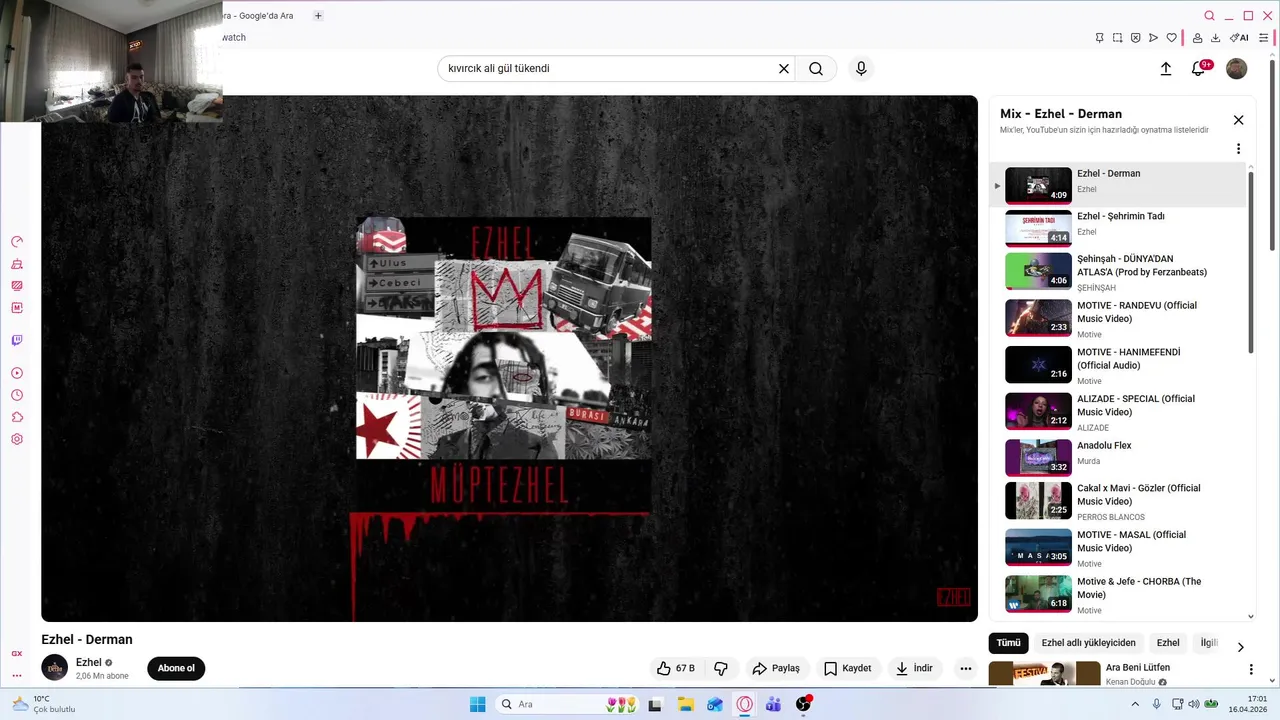Viewport: 1280px width, 720px height.
Task: Click Abone ol subscribe button
Action: click(x=176, y=668)
